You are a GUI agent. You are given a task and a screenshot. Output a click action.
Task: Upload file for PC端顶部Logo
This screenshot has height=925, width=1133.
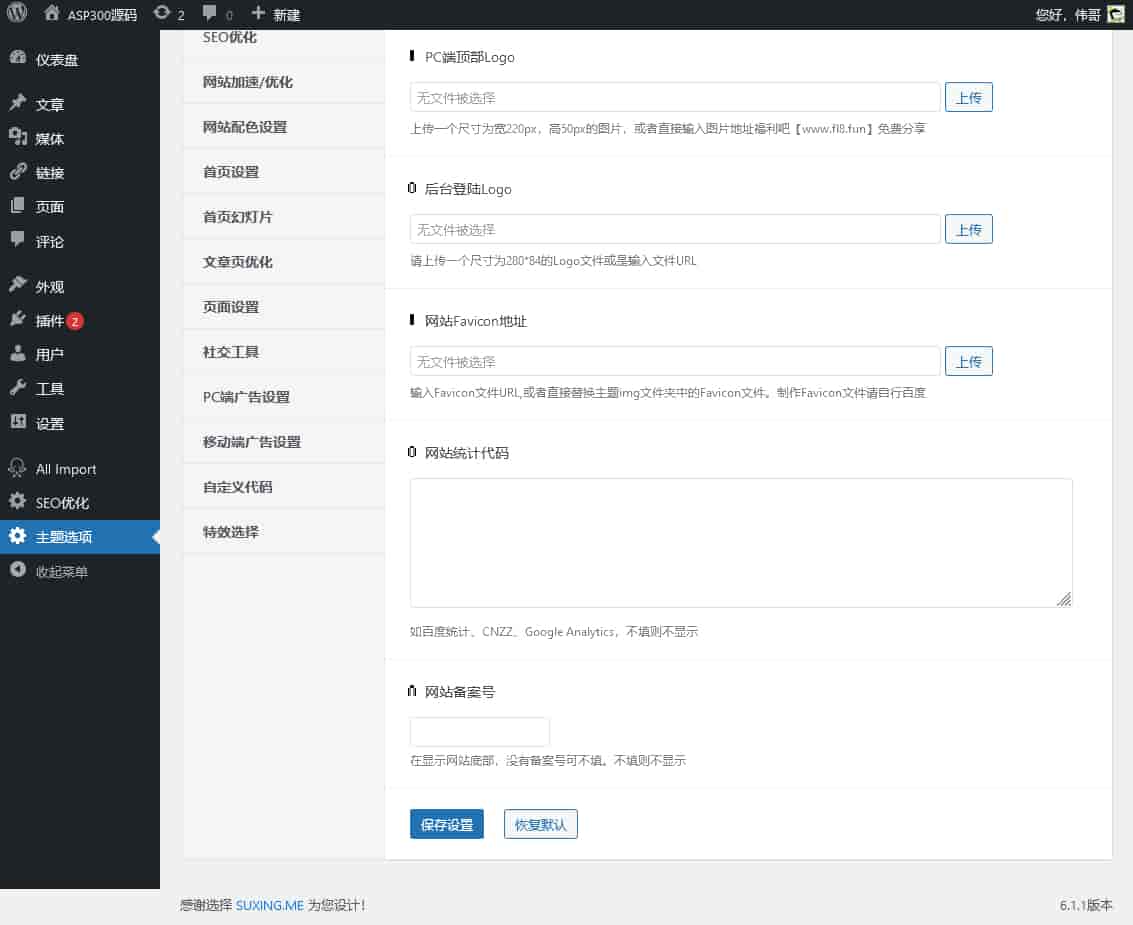click(x=968, y=97)
